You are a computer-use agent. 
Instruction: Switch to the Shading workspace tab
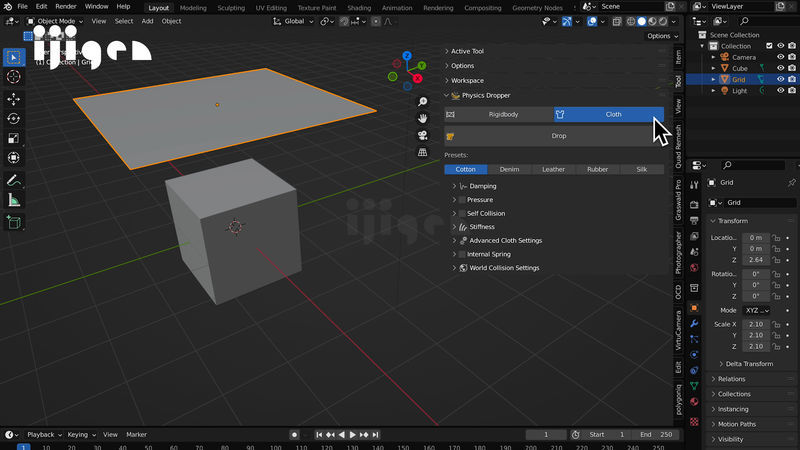pyautogui.click(x=359, y=8)
